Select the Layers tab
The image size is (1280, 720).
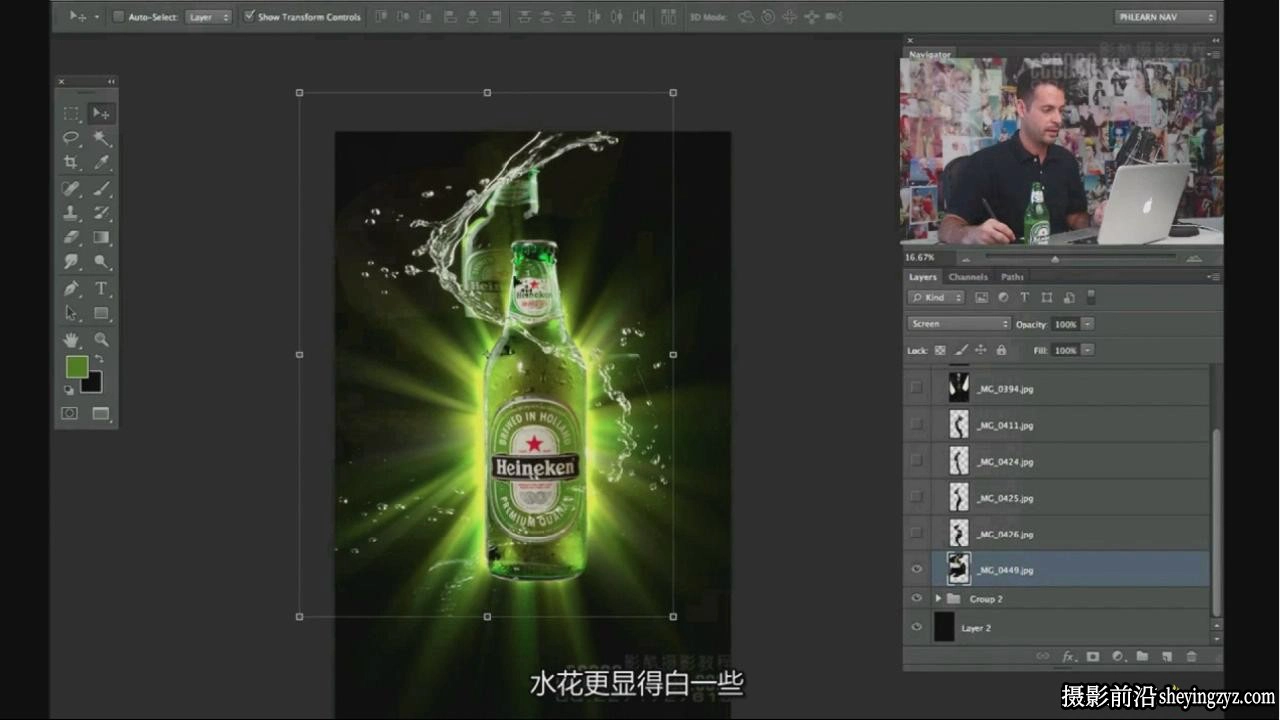[922, 277]
